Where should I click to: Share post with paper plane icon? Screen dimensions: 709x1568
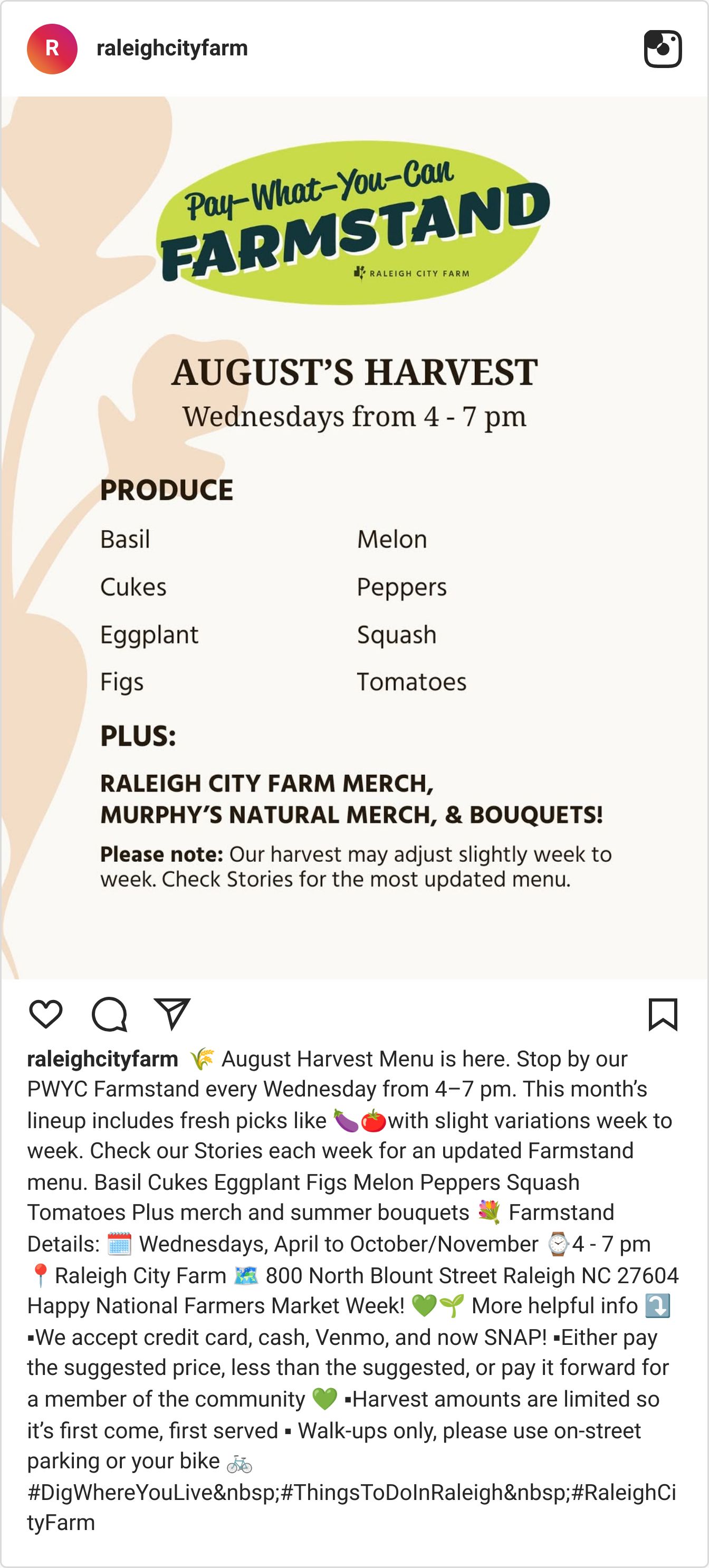tap(172, 1014)
